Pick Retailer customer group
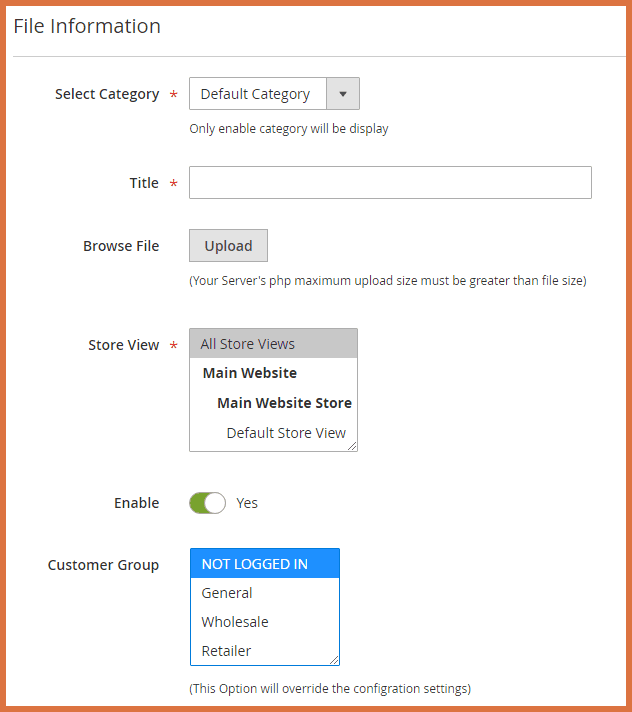The height and width of the screenshot is (712, 632). (x=226, y=651)
